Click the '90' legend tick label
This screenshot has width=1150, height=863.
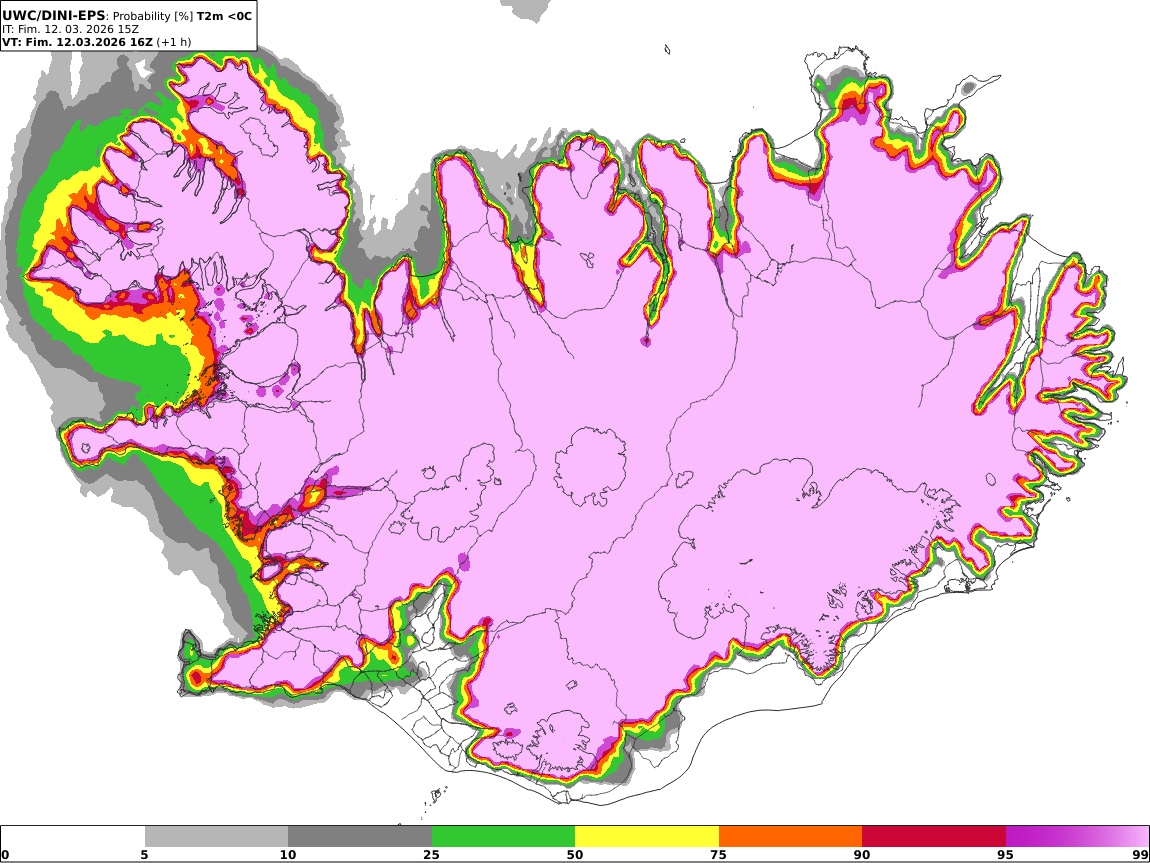(x=862, y=855)
